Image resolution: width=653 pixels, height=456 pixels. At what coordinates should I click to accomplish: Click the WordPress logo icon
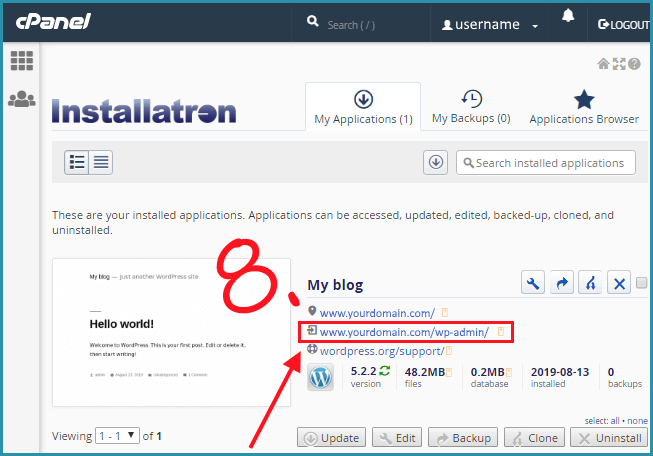320,377
